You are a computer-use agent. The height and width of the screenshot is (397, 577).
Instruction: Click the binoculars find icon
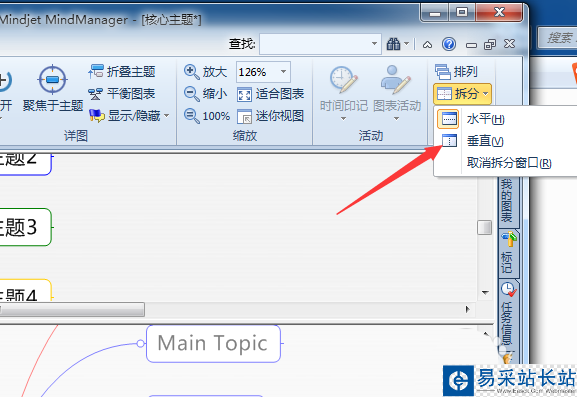coord(393,44)
